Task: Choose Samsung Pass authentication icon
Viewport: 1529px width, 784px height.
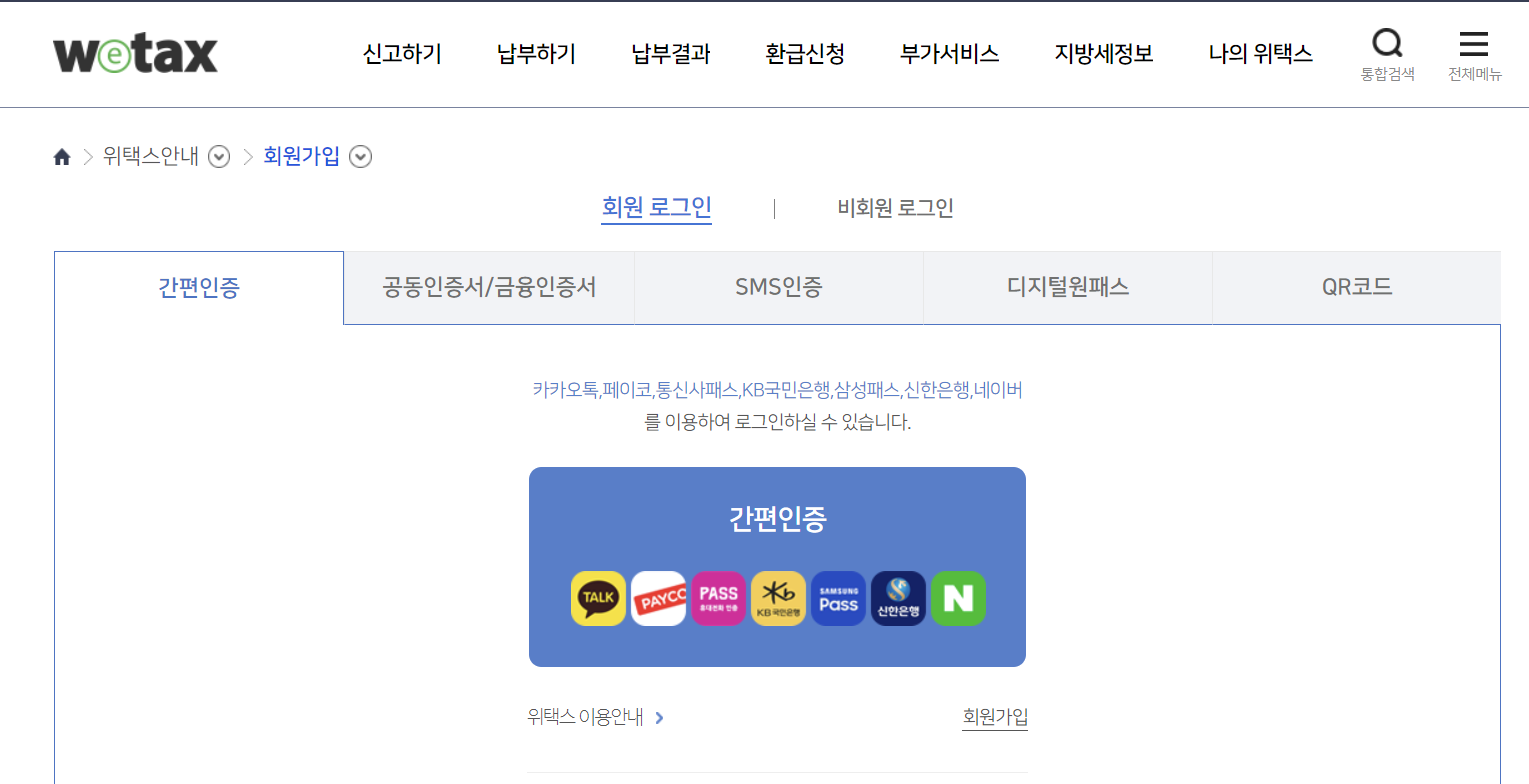Action: 838,599
